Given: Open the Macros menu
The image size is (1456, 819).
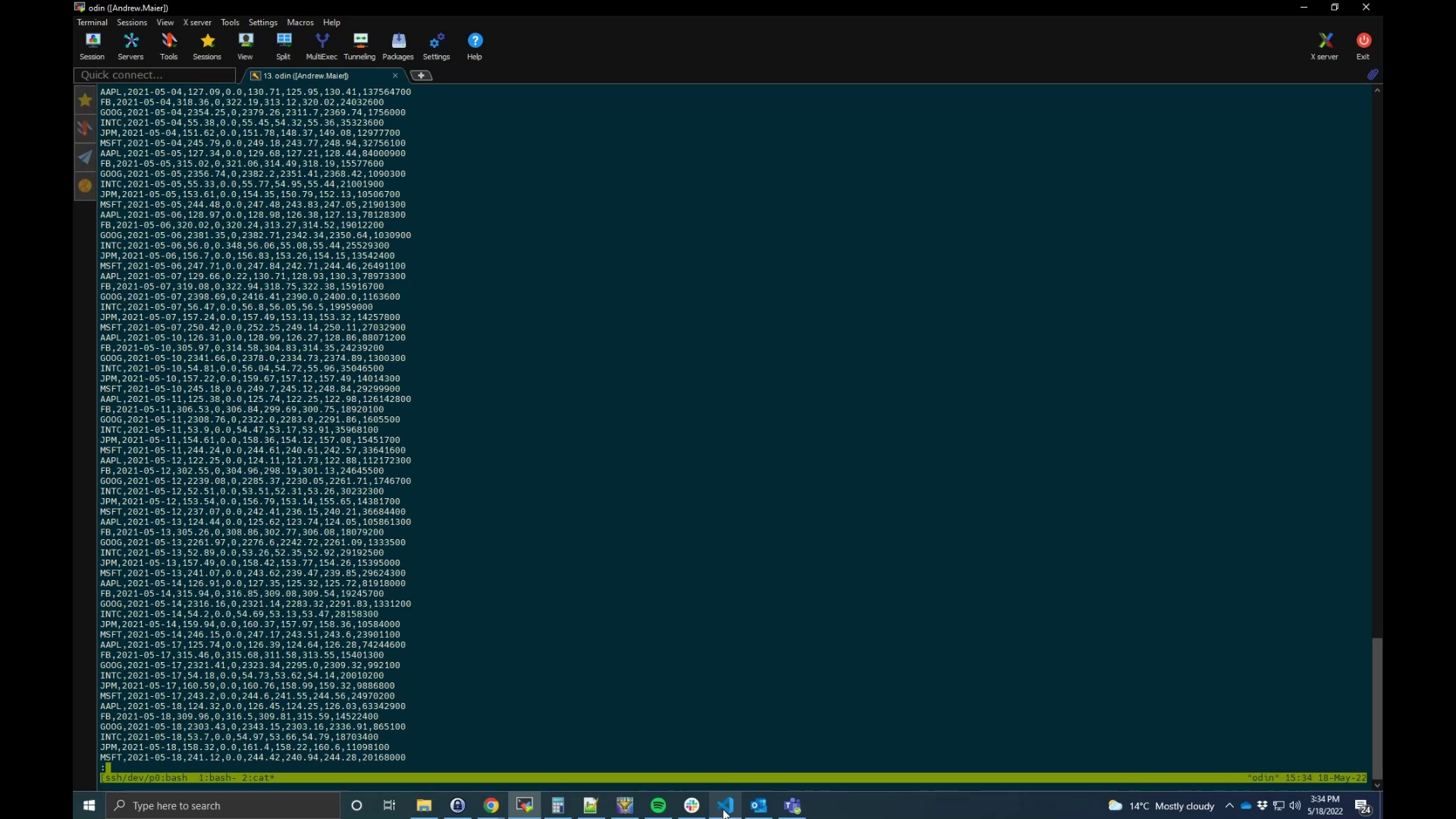Looking at the screenshot, I should (x=300, y=22).
